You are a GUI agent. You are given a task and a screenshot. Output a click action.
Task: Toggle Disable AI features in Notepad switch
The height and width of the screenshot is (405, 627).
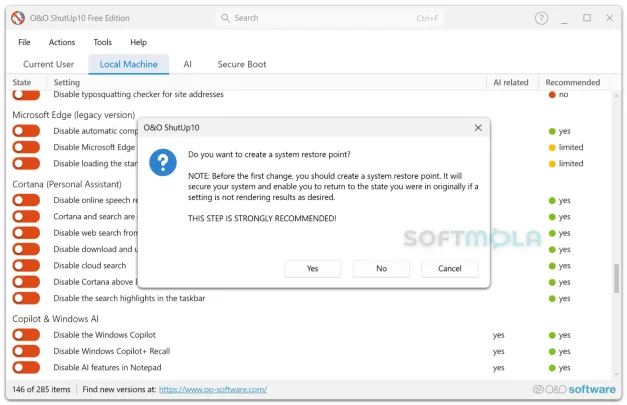tap(26, 367)
